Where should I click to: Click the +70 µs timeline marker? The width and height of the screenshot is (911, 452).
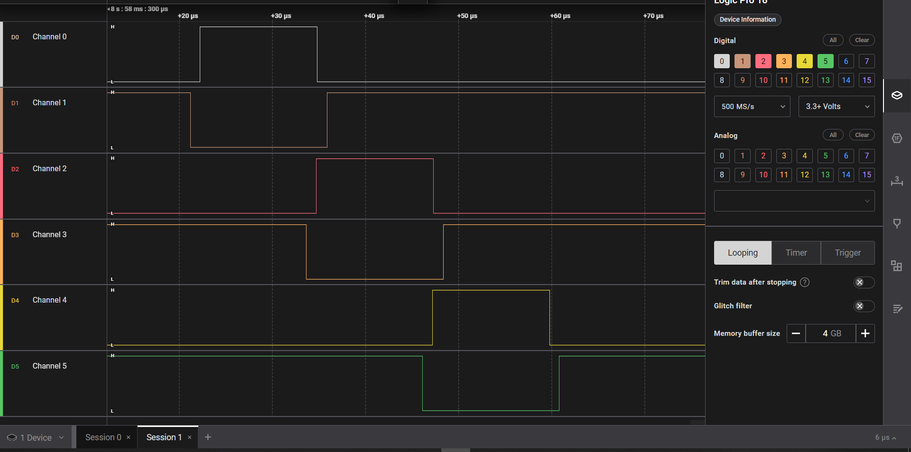[653, 16]
